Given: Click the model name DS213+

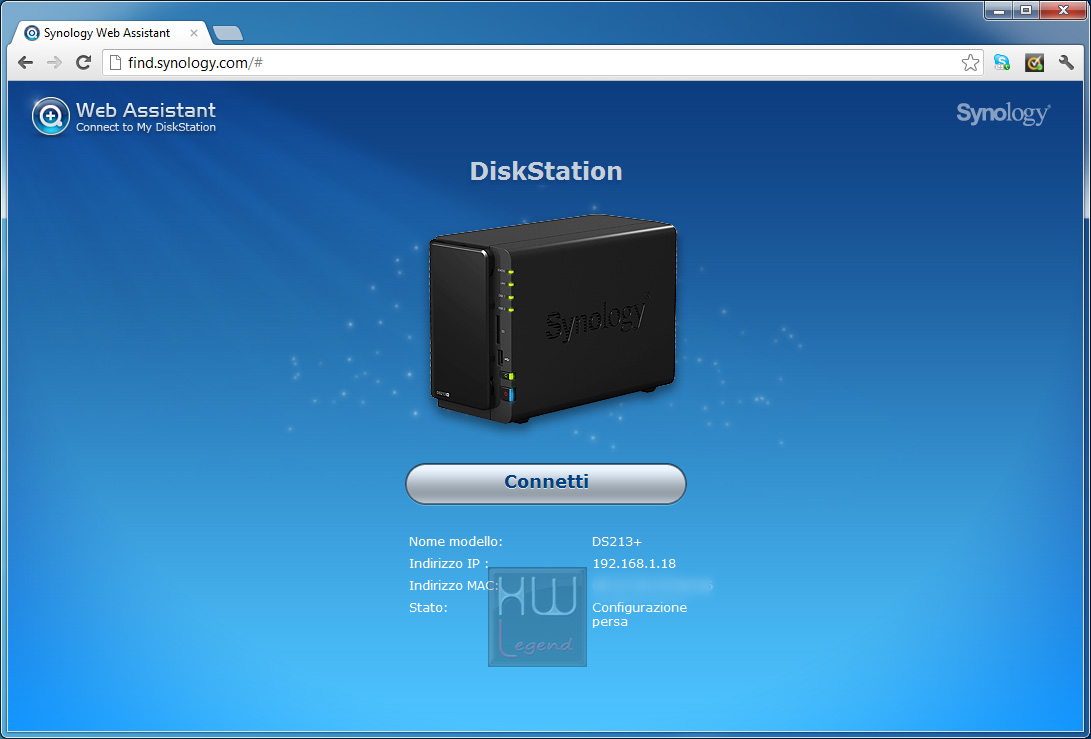Looking at the screenshot, I should click(x=616, y=541).
